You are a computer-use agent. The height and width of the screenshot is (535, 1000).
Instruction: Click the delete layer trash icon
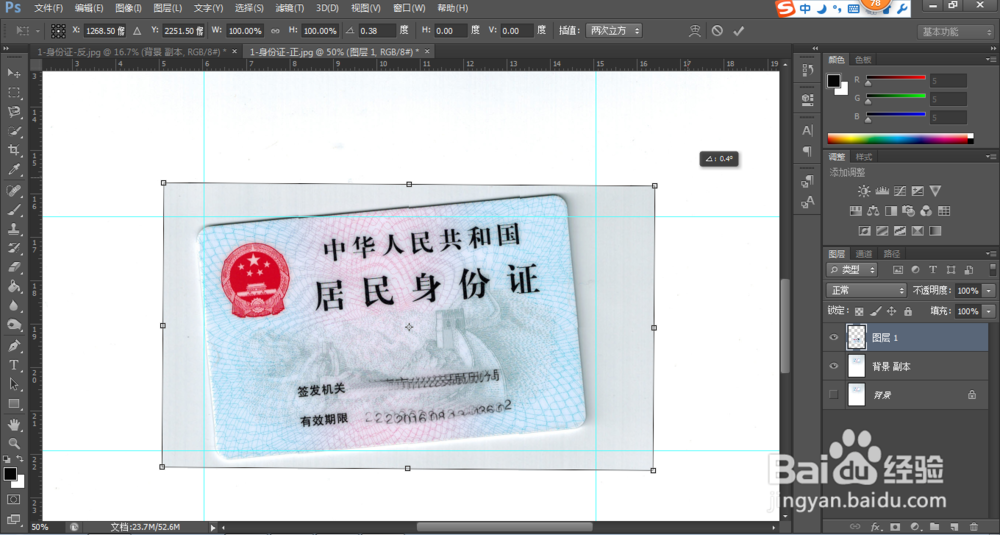click(973, 526)
